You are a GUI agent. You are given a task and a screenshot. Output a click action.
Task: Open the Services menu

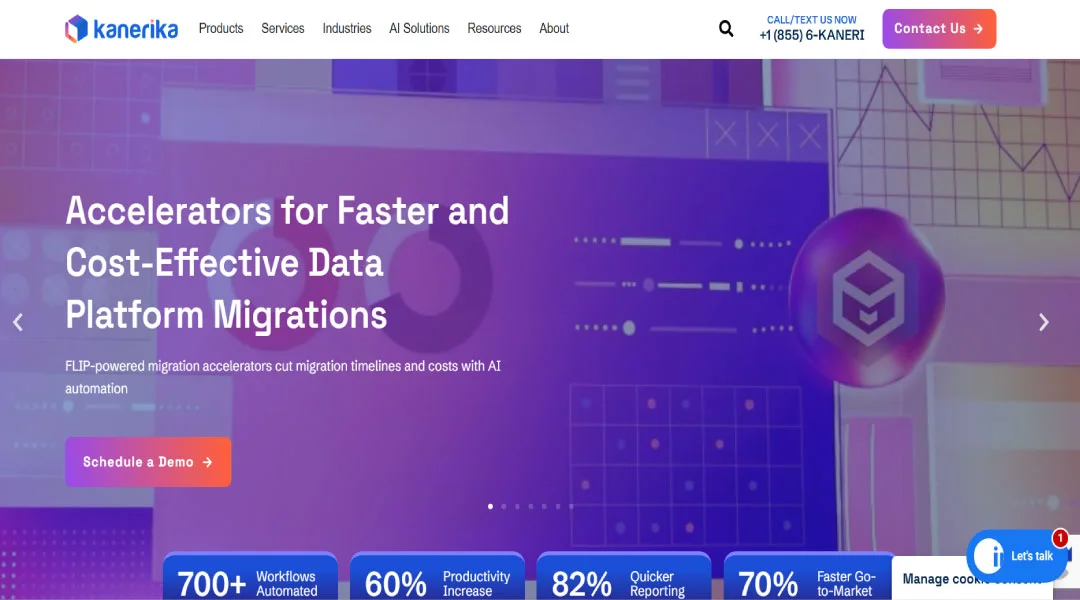point(282,28)
